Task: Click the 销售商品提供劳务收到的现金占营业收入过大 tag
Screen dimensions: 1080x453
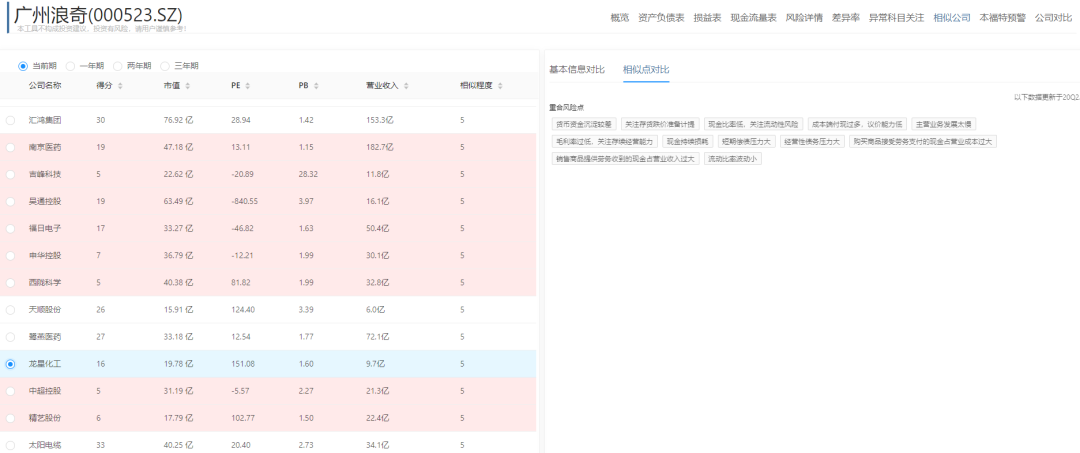Action: (x=626, y=158)
